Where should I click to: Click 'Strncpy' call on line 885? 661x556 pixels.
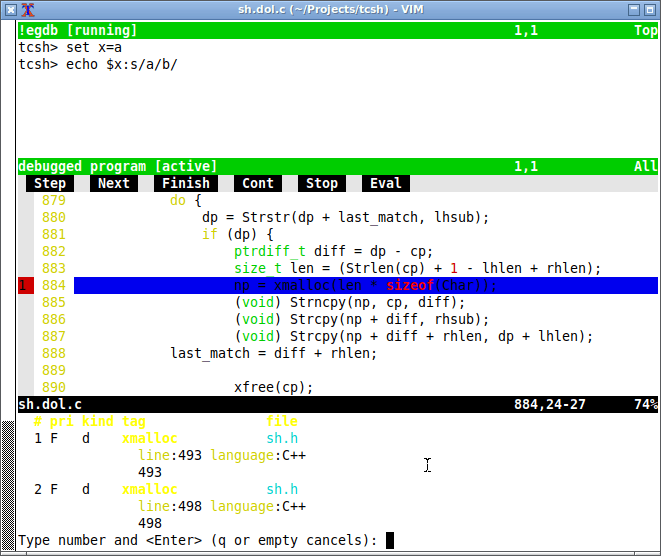pyautogui.click(x=318, y=302)
